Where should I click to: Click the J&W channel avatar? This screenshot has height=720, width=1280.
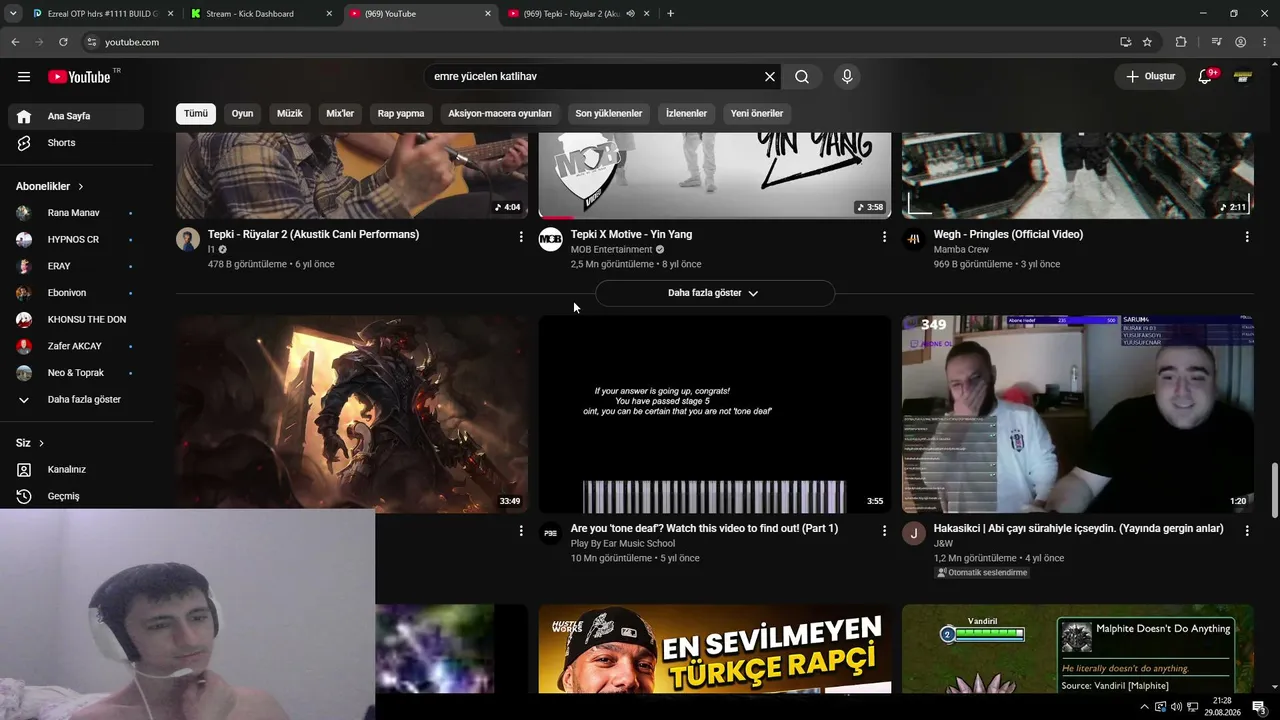(x=914, y=534)
